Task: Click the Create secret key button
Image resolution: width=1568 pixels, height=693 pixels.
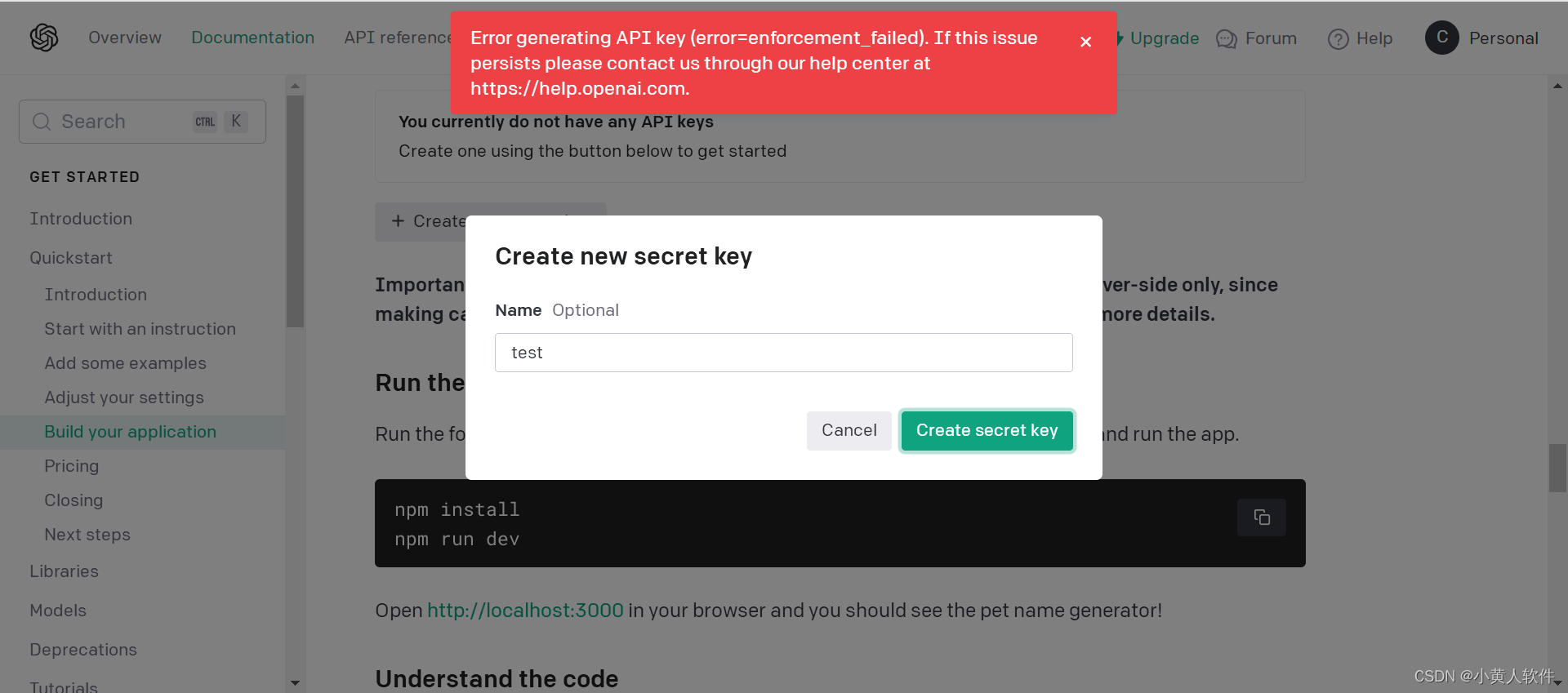Action: pyautogui.click(x=987, y=430)
